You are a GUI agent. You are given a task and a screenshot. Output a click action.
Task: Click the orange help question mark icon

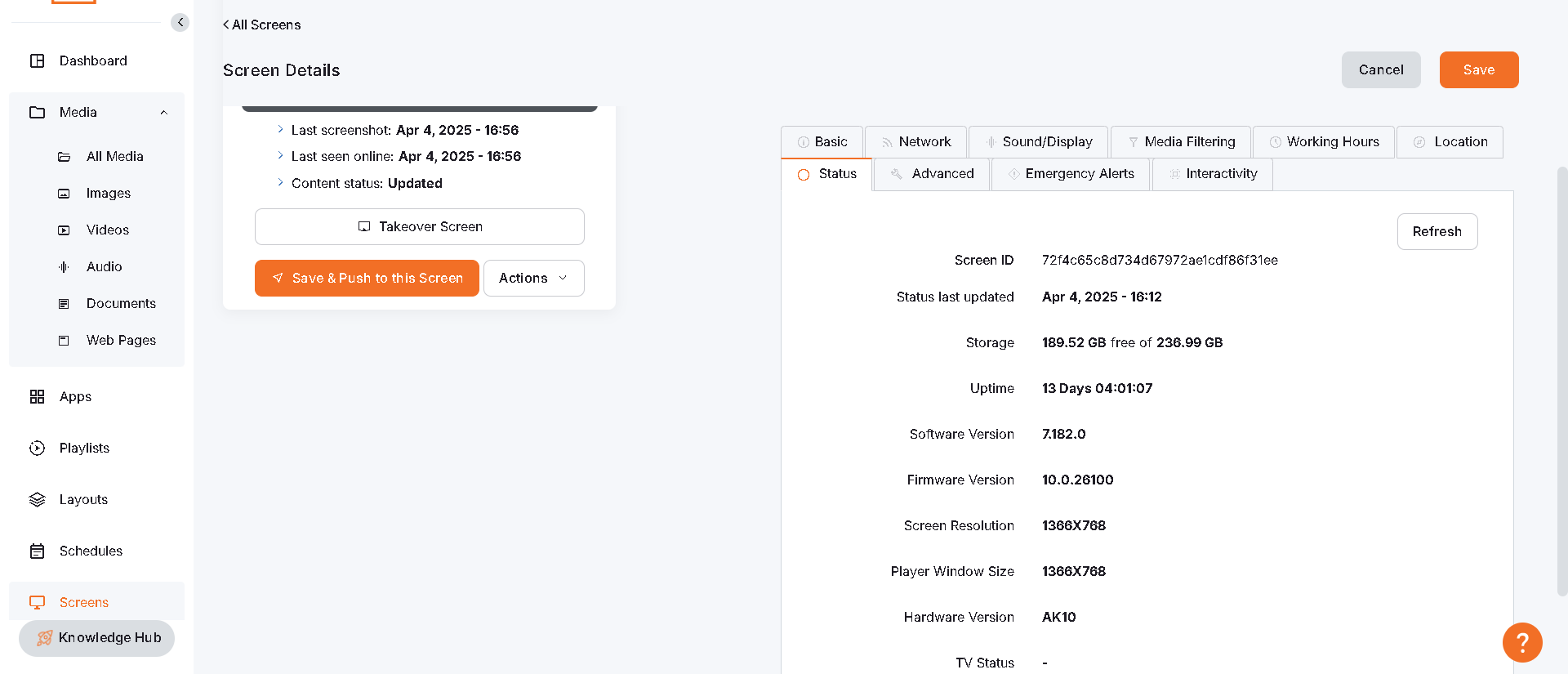point(1521,643)
